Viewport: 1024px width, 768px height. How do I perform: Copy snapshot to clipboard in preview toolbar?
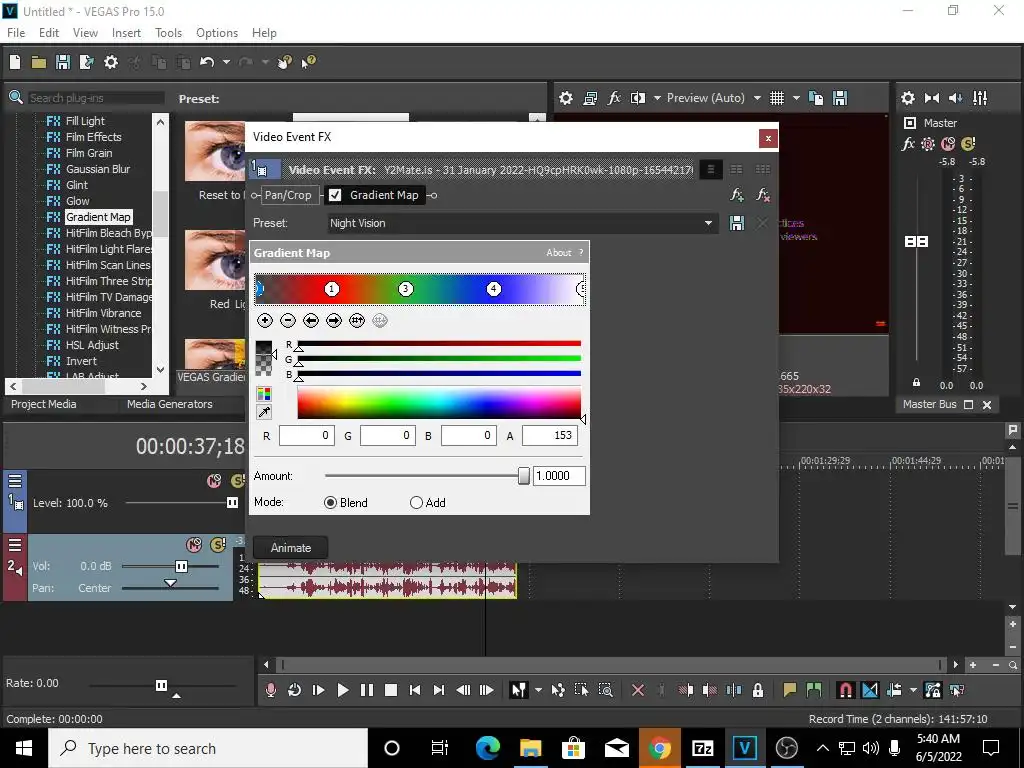tap(816, 98)
